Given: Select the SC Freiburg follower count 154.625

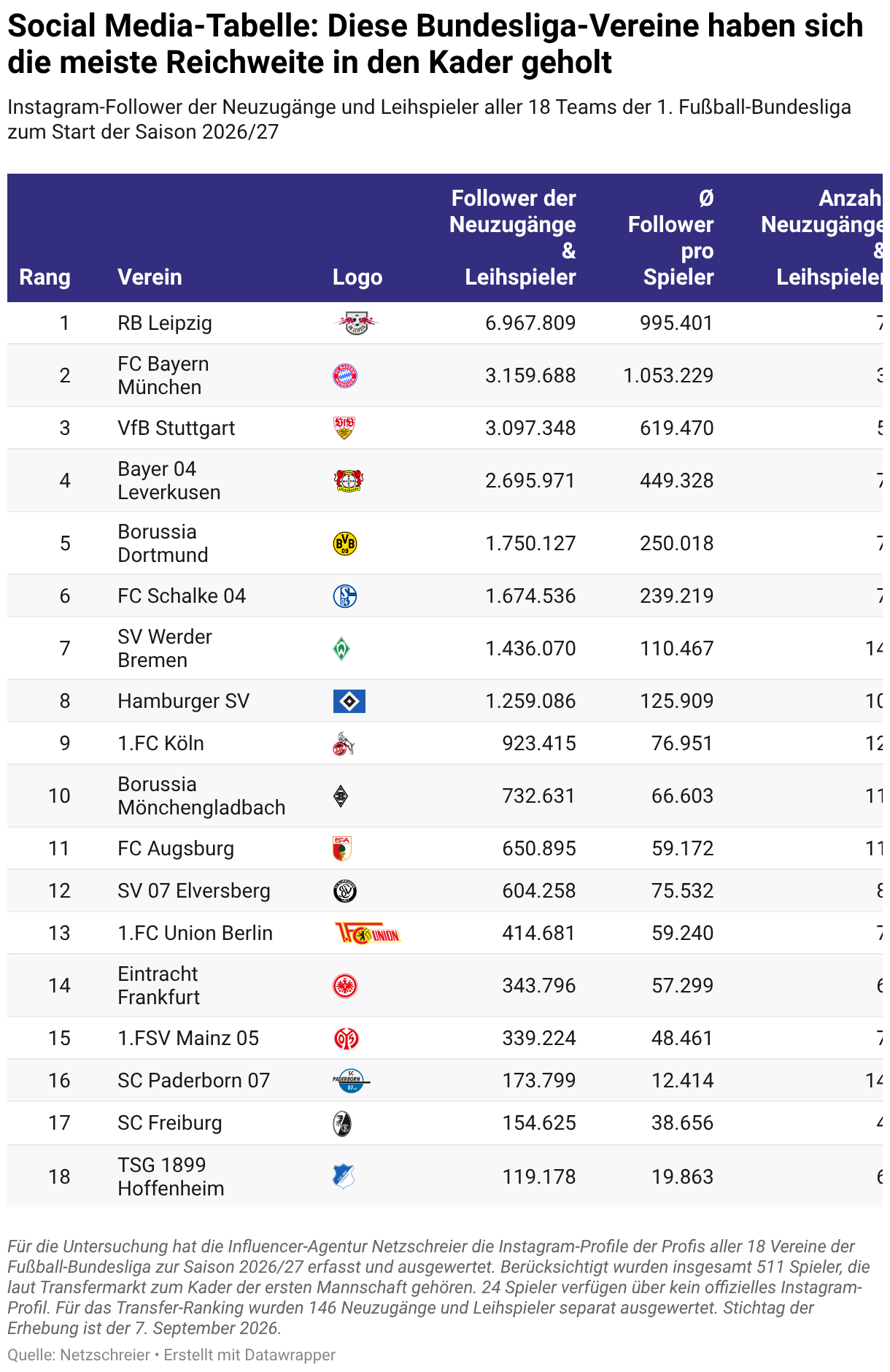Looking at the screenshot, I should 539,1123.
